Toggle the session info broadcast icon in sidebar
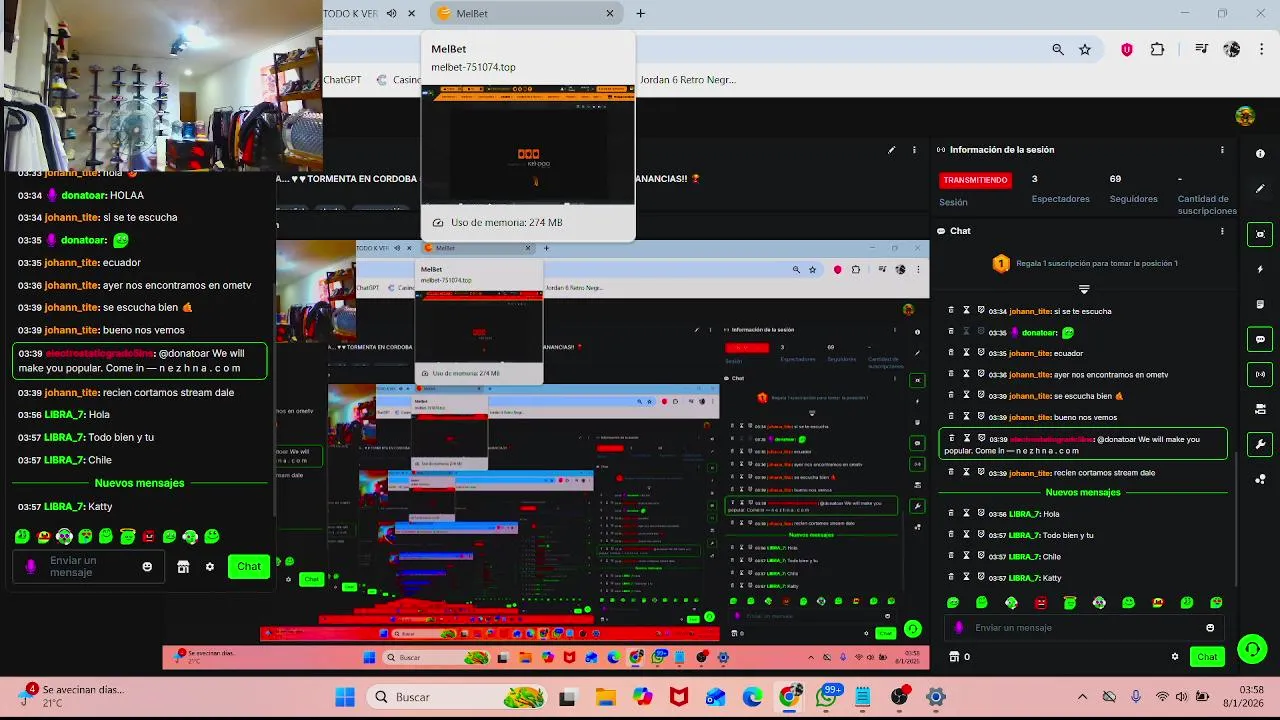1280x720 pixels. coord(1260,374)
